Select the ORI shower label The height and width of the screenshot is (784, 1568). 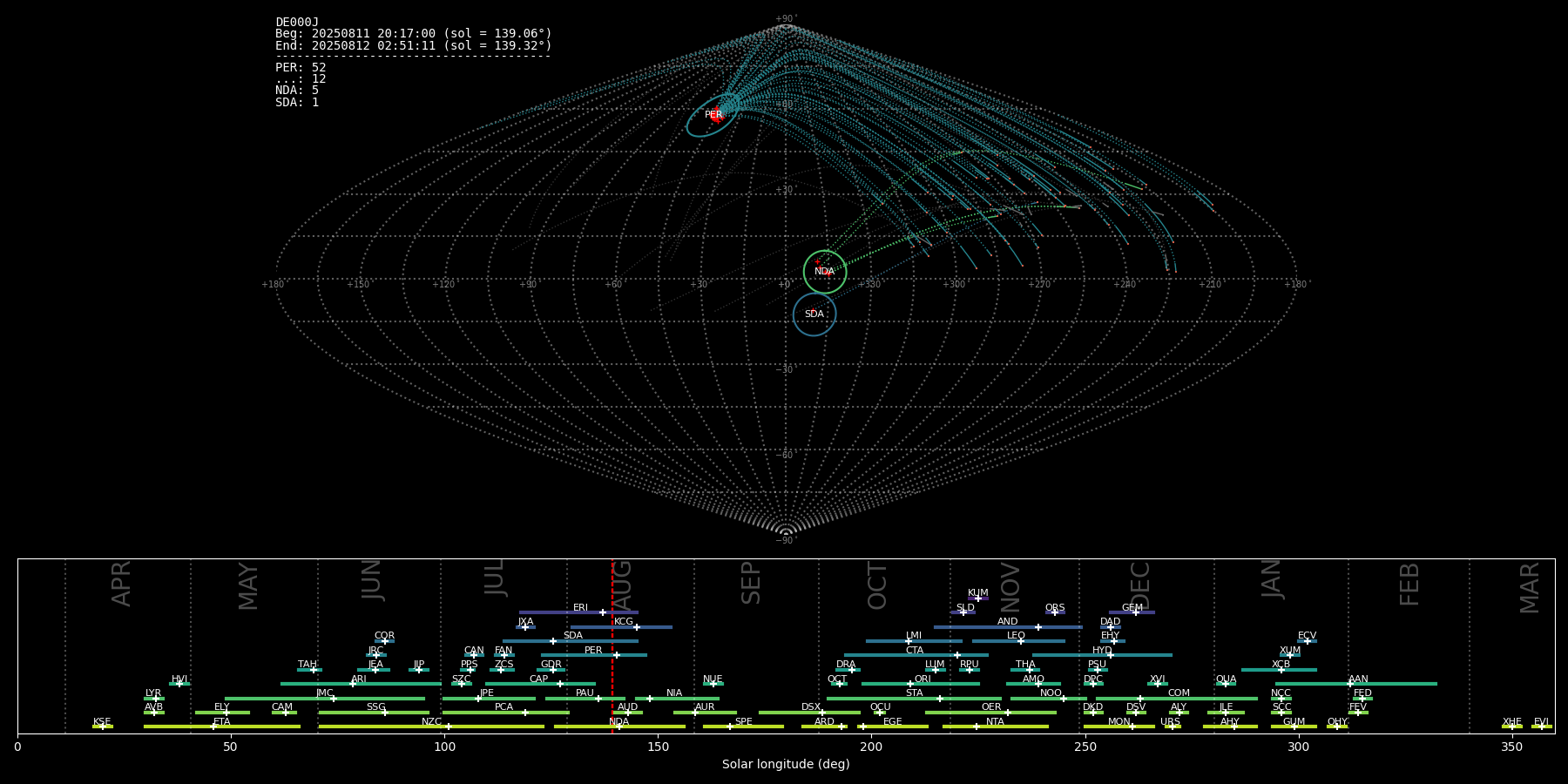click(x=923, y=679)
